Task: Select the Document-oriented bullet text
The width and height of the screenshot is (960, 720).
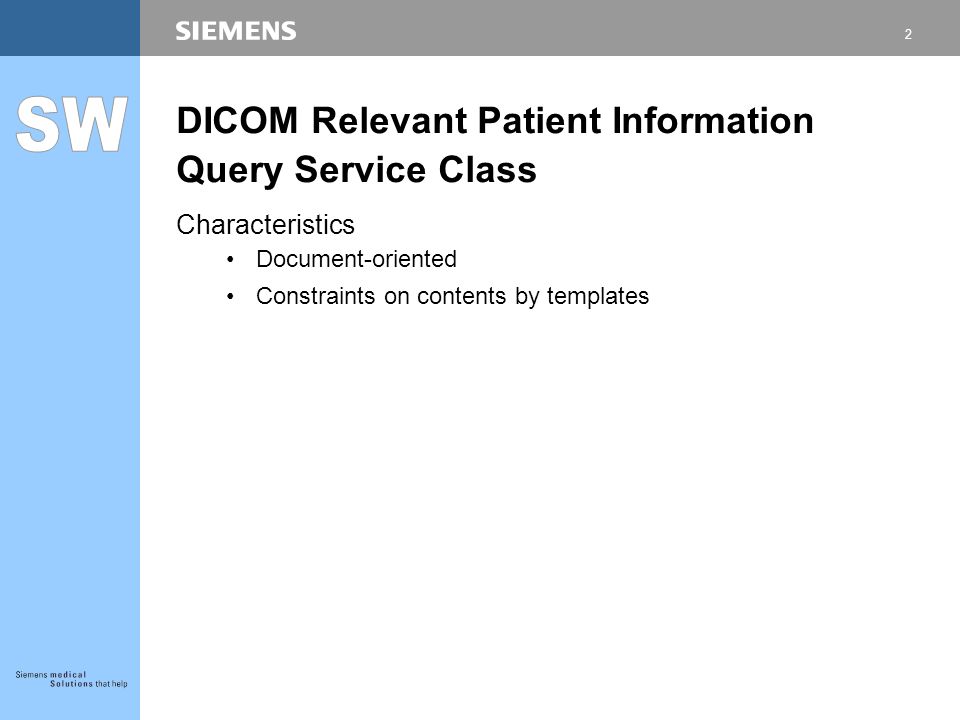Action: click(356, 259)
